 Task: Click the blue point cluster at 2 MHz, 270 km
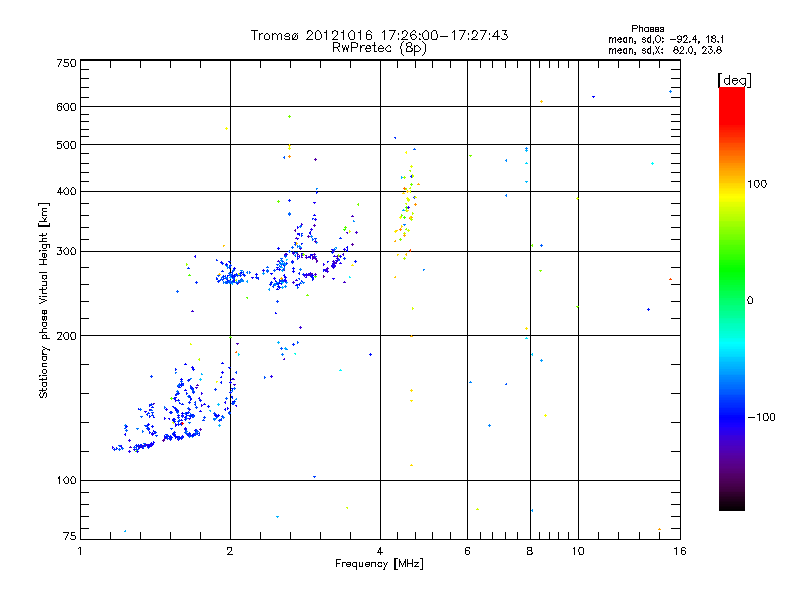coord(232,276)
